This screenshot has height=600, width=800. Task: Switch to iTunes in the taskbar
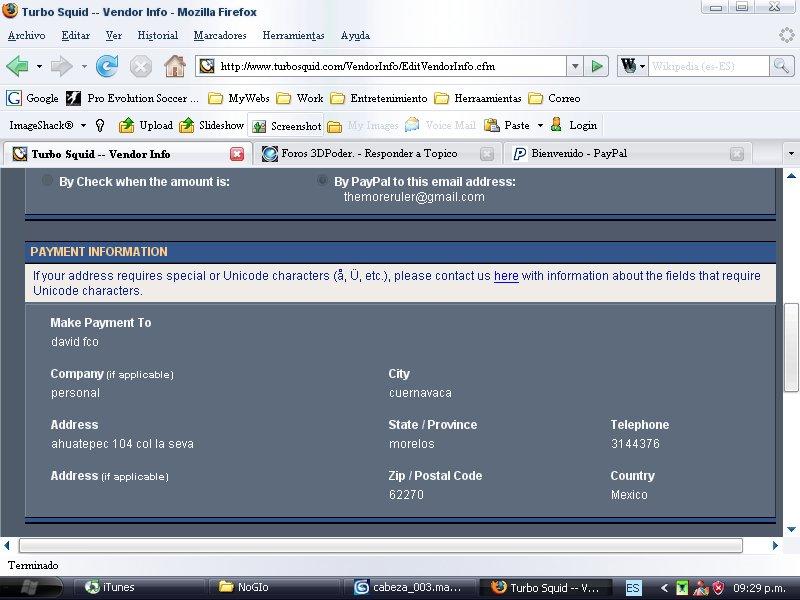[139, 588]
